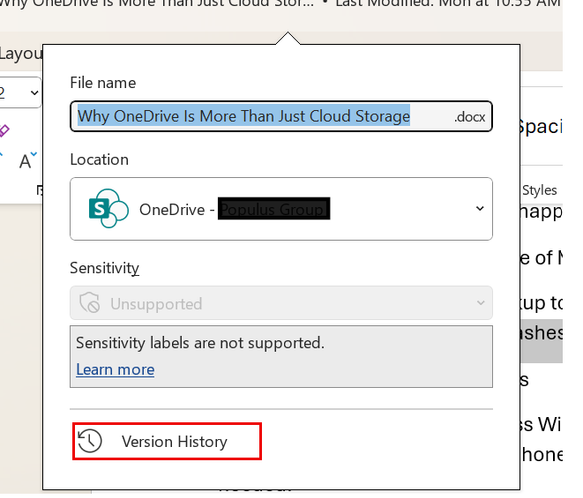Open the Unsupported Sensitivity dropdown
The height and width of the screenshot is (498, 583).
(281, 303)
